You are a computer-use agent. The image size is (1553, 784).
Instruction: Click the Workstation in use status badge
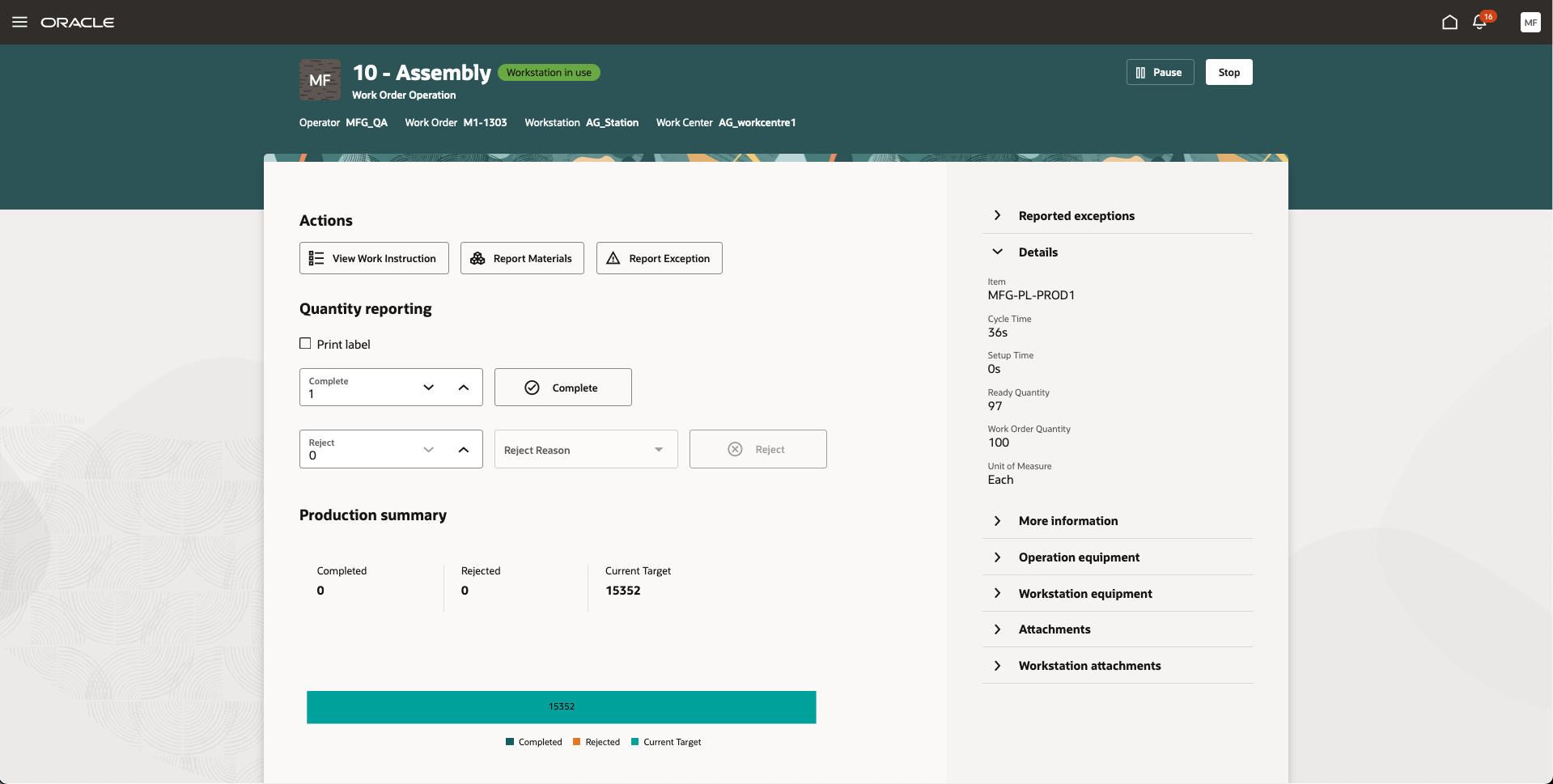pyautogui.click(x=549, y=72)
